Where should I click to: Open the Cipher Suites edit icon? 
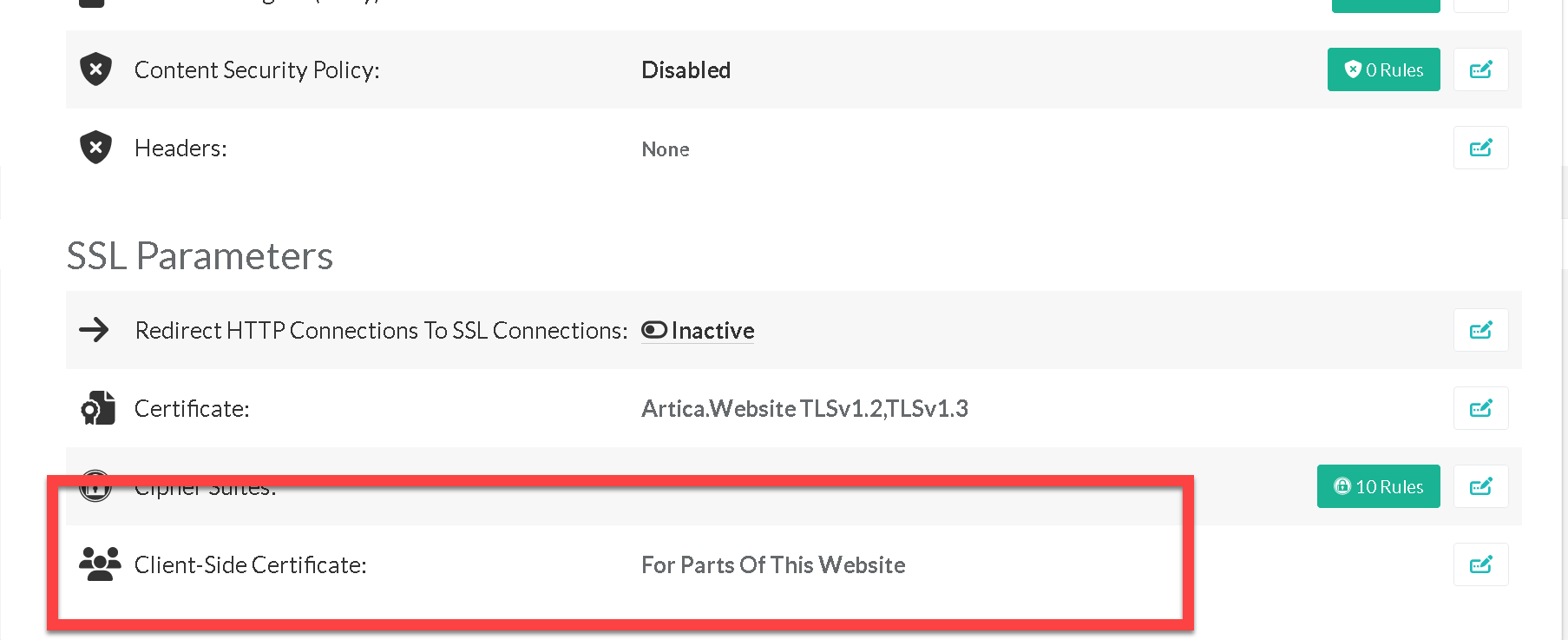click(1480, 486)
